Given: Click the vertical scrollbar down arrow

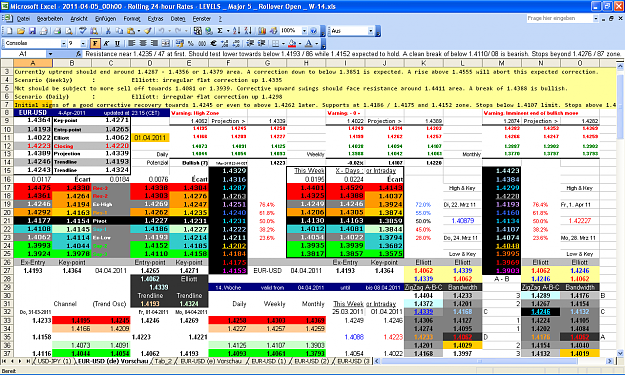Looking at the screenshot, I should click(x=620, y=353).
